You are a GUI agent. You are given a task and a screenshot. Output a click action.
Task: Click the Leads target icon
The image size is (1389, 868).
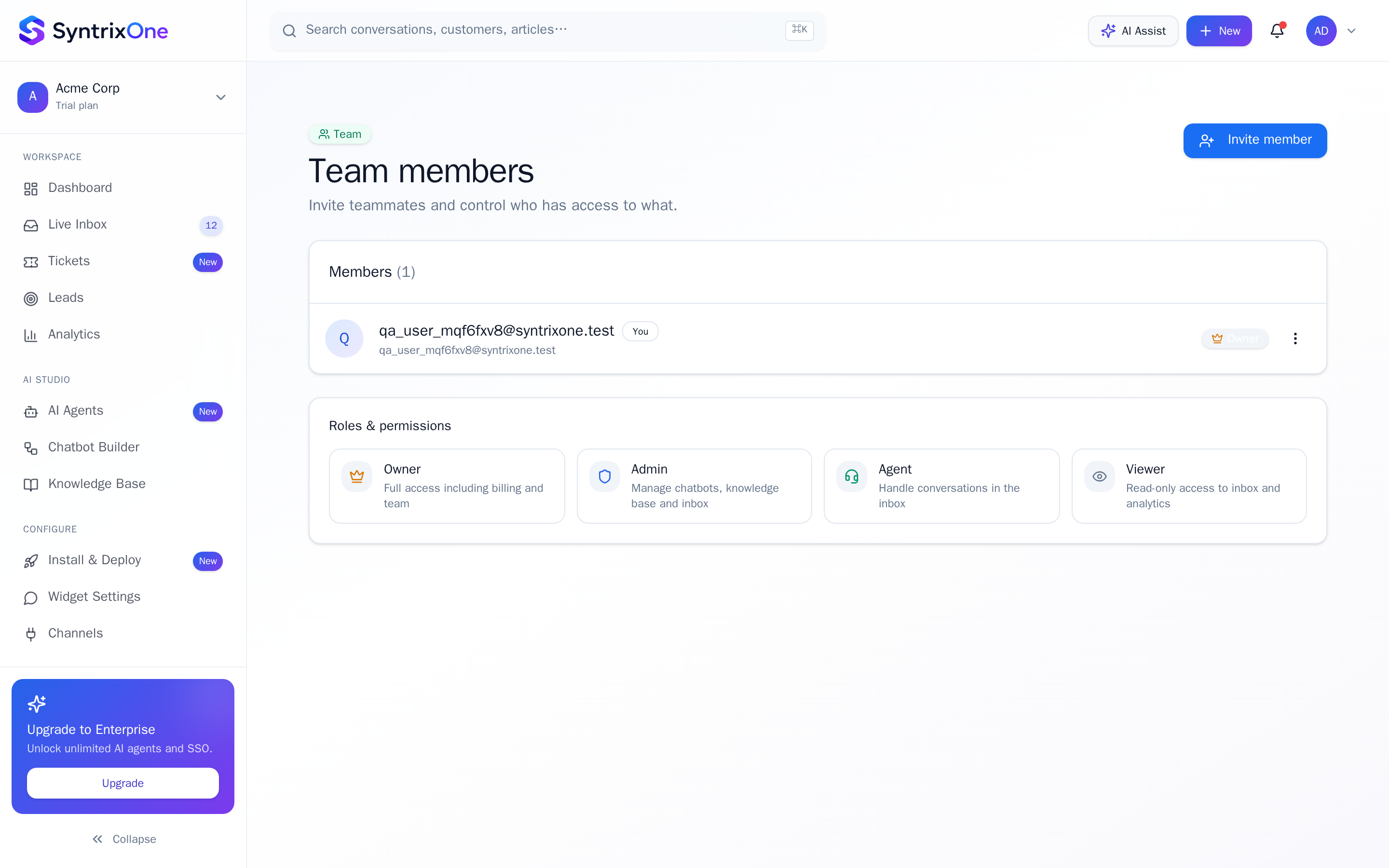(31, 298)
